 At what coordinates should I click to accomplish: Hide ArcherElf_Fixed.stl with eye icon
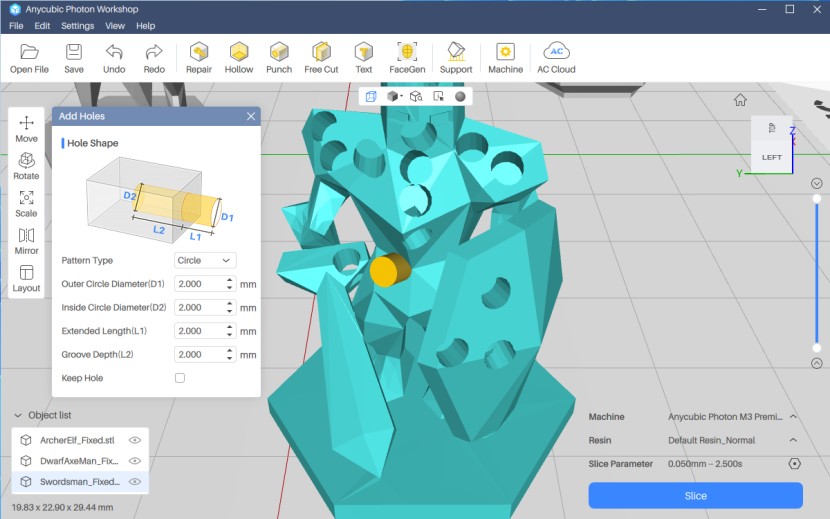point(135,440)
